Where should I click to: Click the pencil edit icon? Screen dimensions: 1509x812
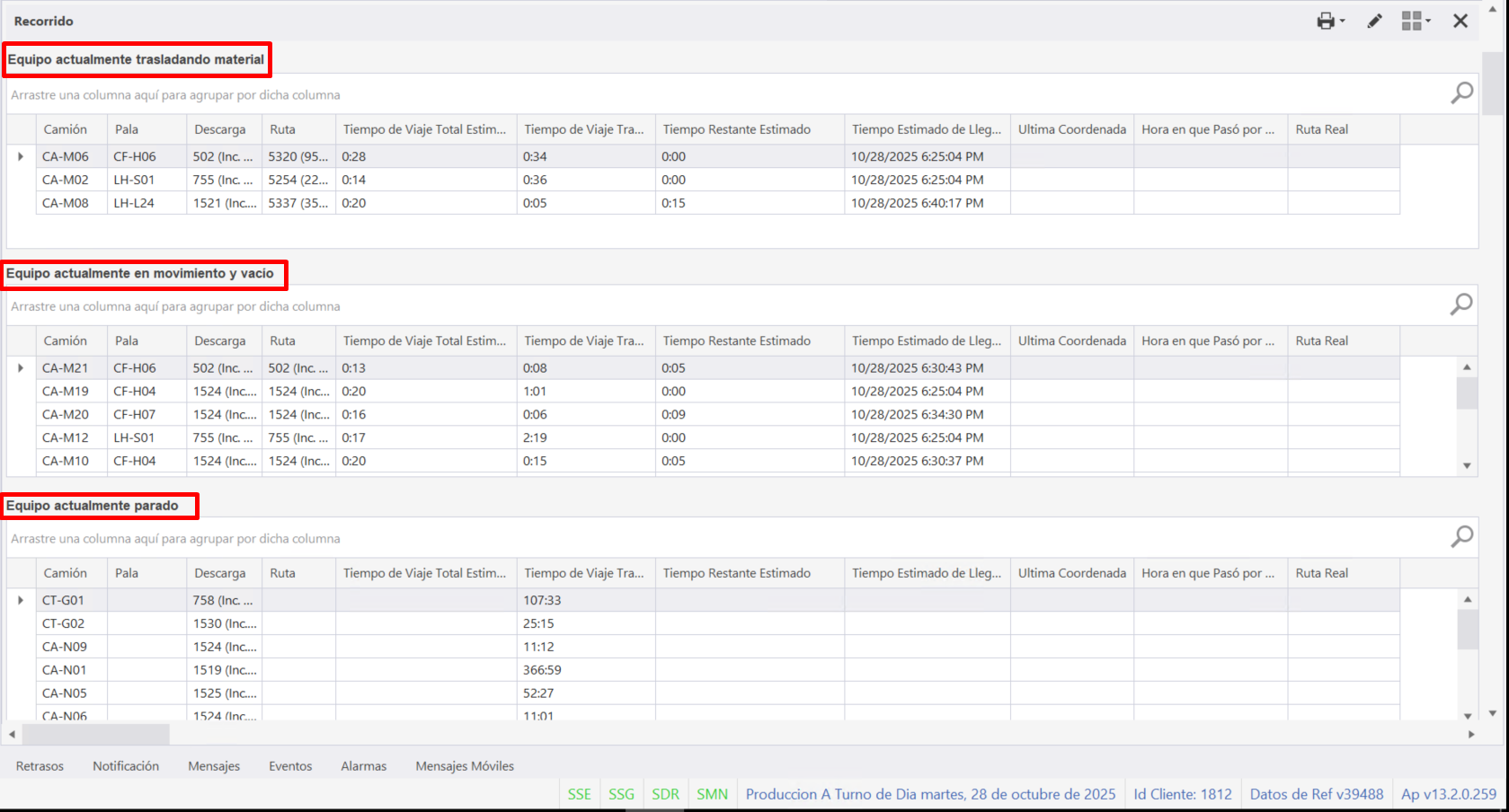[1374, 22]
